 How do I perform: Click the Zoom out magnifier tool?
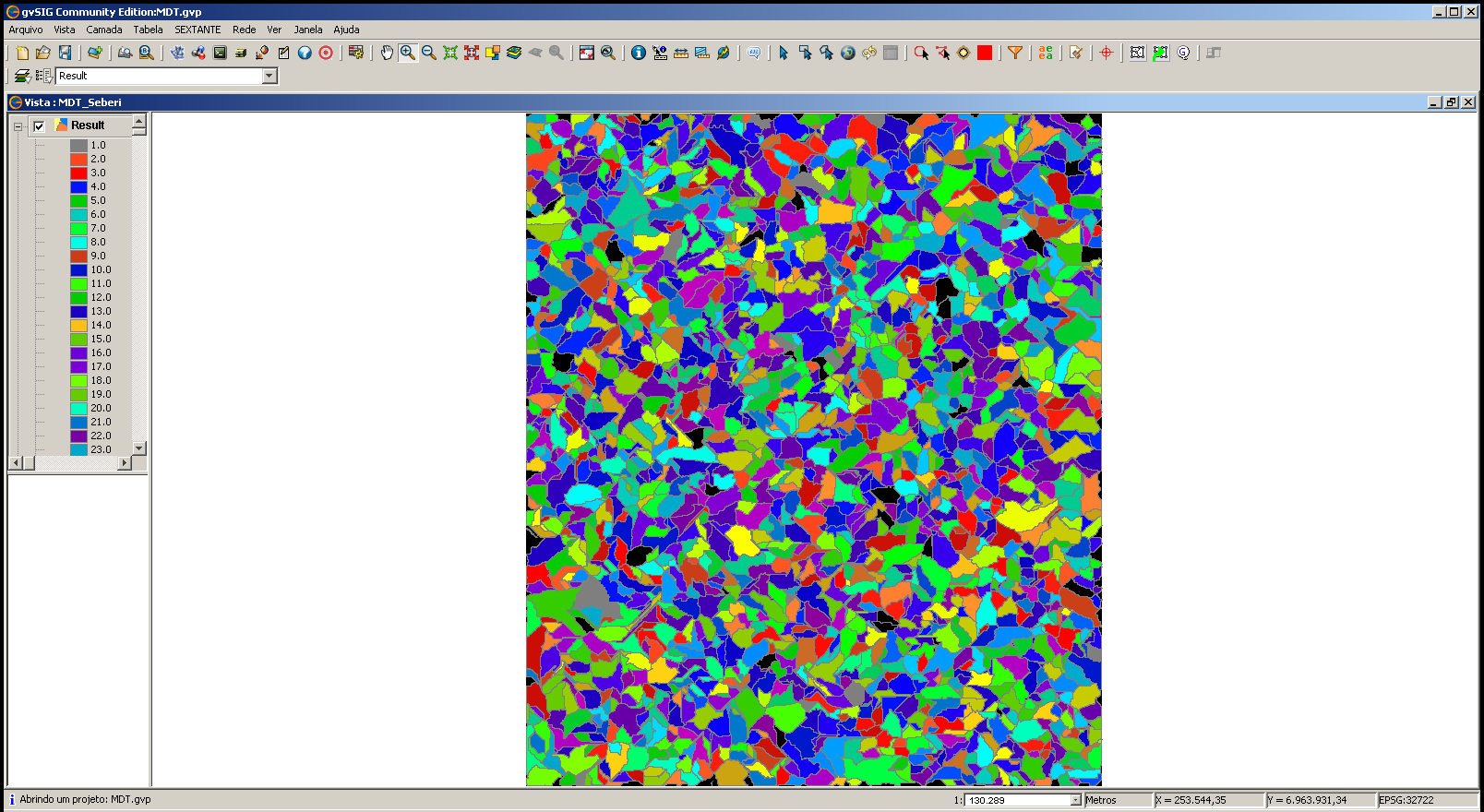pos(429,53)
